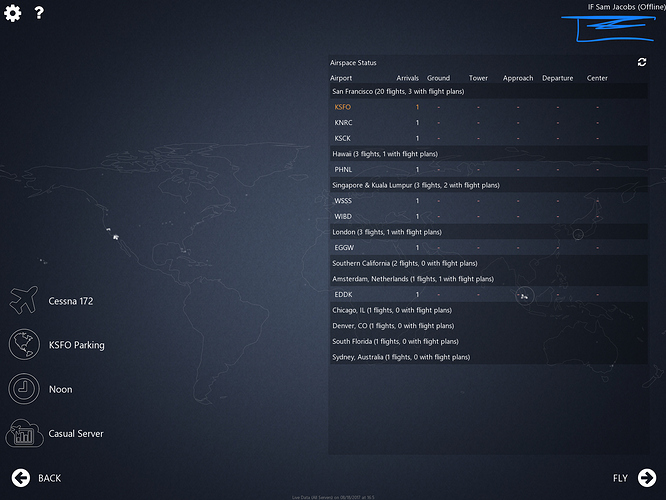The height and width of the screenshot is (500, 666).
Task: Click the cloud server icon
Action: point(24,433)
